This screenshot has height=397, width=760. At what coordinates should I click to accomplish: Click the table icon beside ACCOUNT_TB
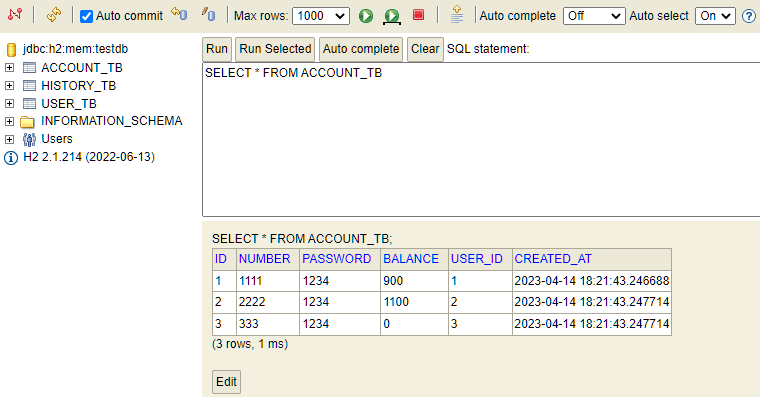tap(29, 68)
